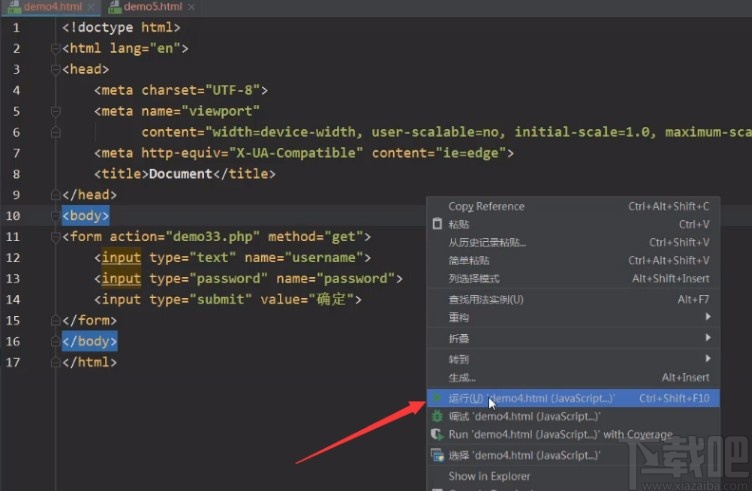
Task: Click the highlighted <body> tag
Action: [x=85, y=215]
